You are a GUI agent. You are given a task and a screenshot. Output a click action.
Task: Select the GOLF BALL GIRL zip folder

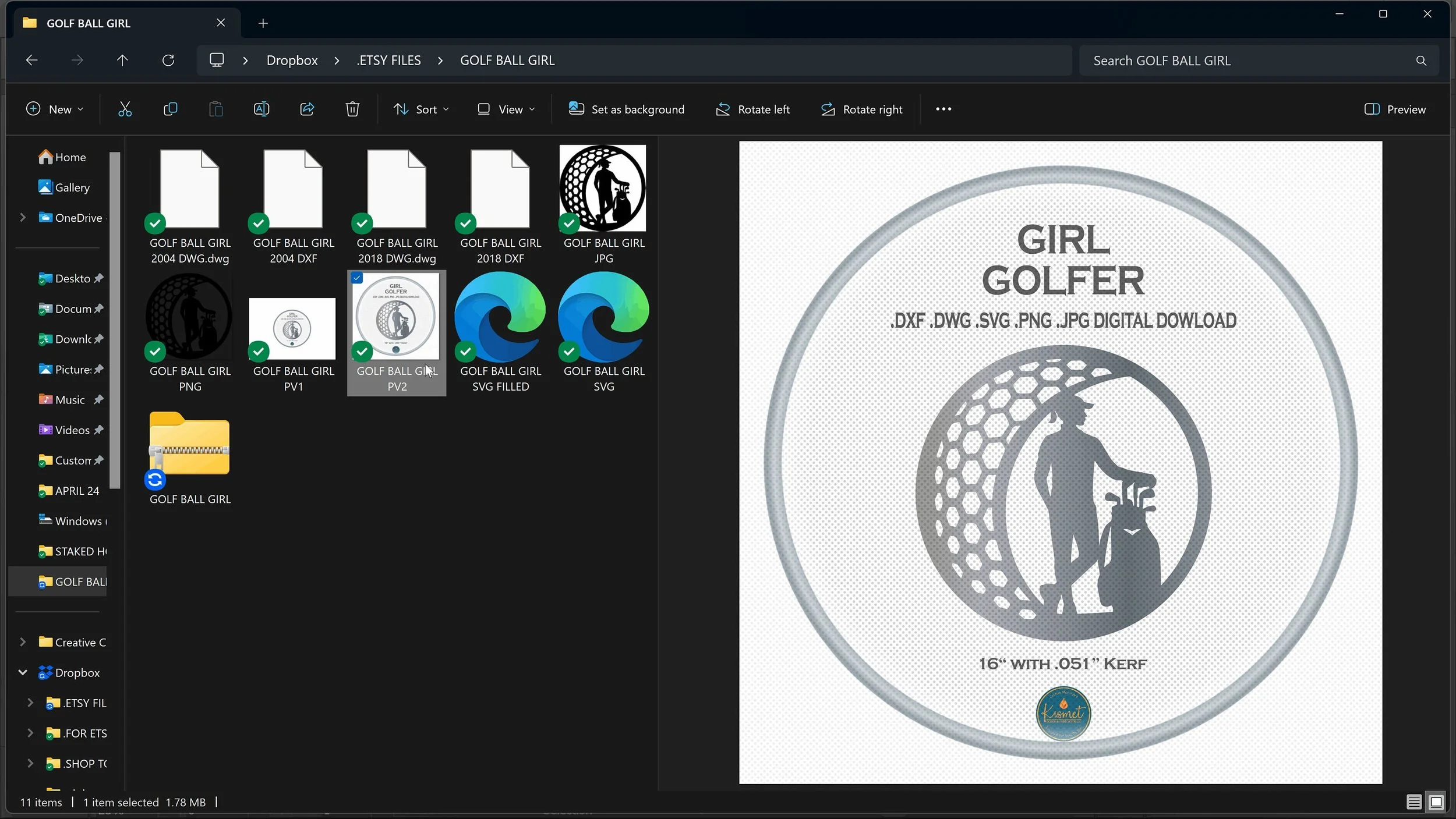[x=190, y=459]
